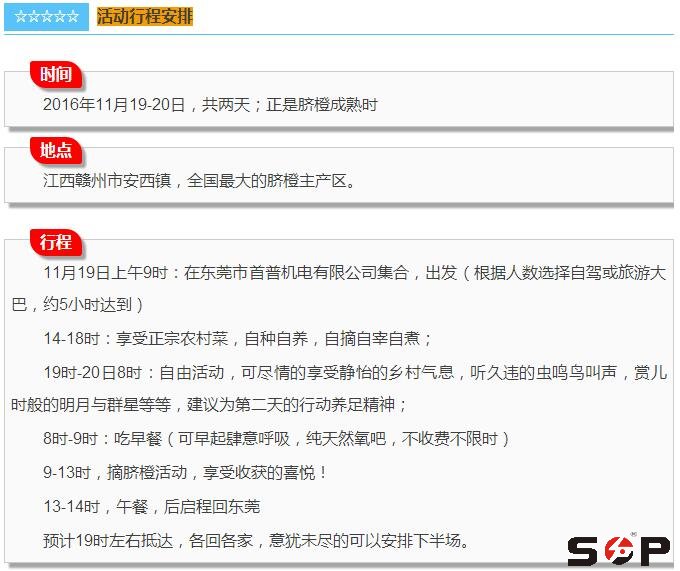Click the red 时间 label
The height and width of the screenshot is (571, 680).
click(x=56, y=74)
